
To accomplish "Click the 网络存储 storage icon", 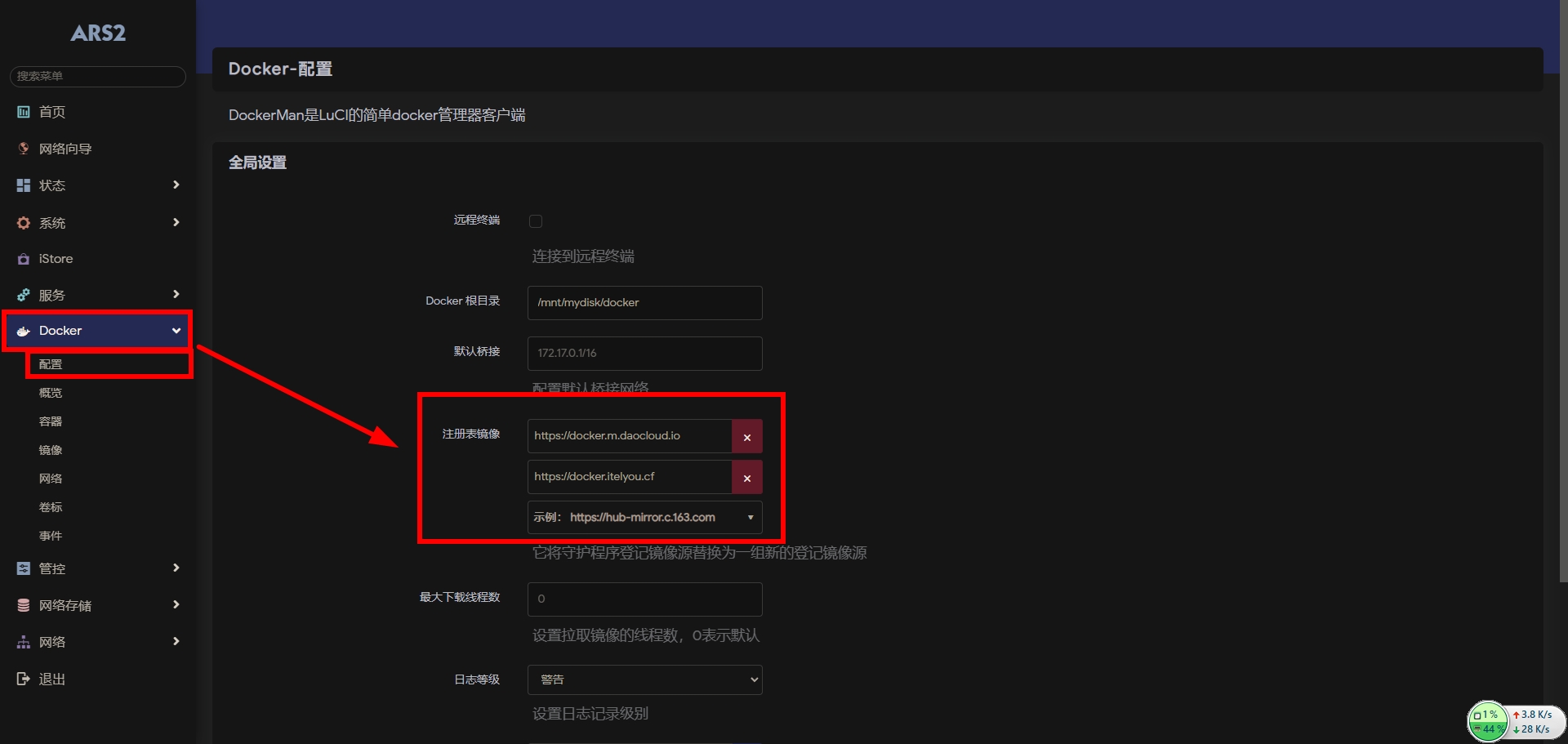I will [24, 605].
